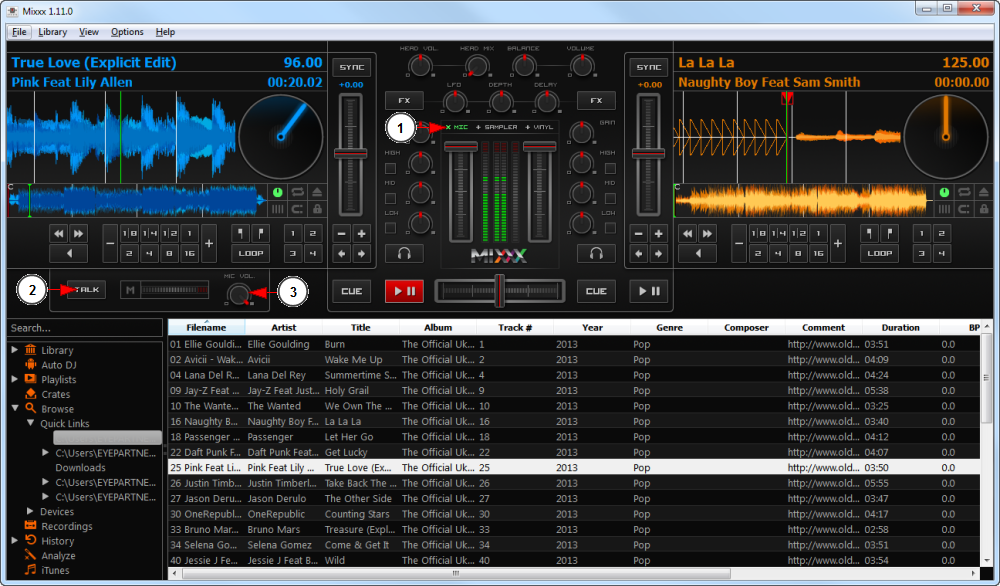
Task: Sort tracks by the Artist column header
Action: tap(284, 327)
